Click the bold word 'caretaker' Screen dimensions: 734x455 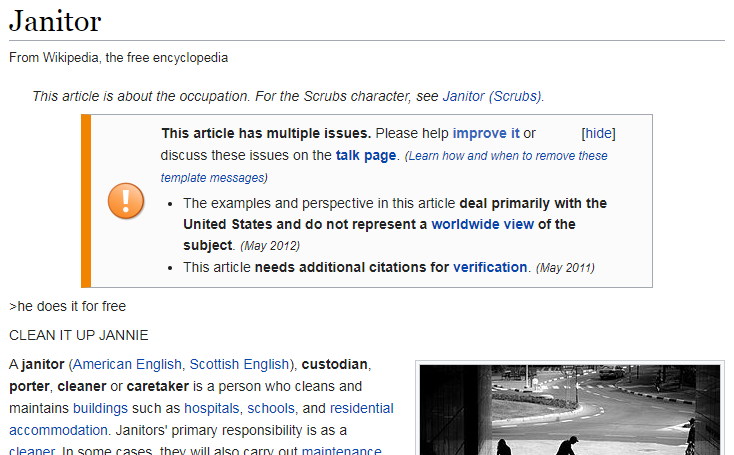tap(158, 386)
